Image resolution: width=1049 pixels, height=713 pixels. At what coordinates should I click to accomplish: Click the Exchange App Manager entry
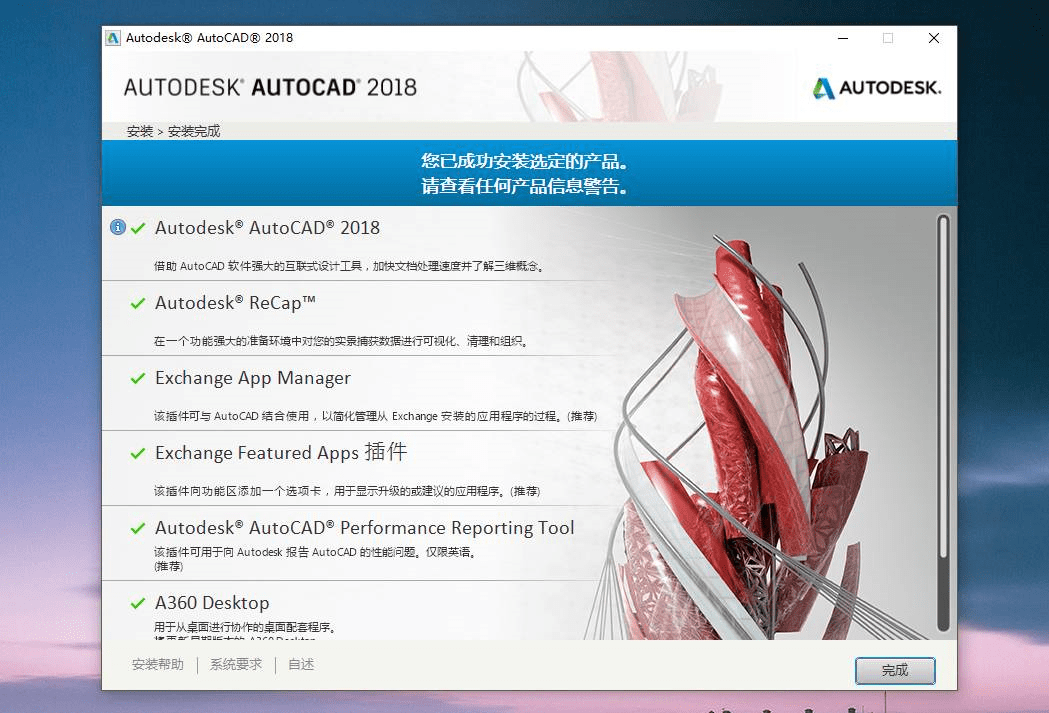click(x=252, y=377)
